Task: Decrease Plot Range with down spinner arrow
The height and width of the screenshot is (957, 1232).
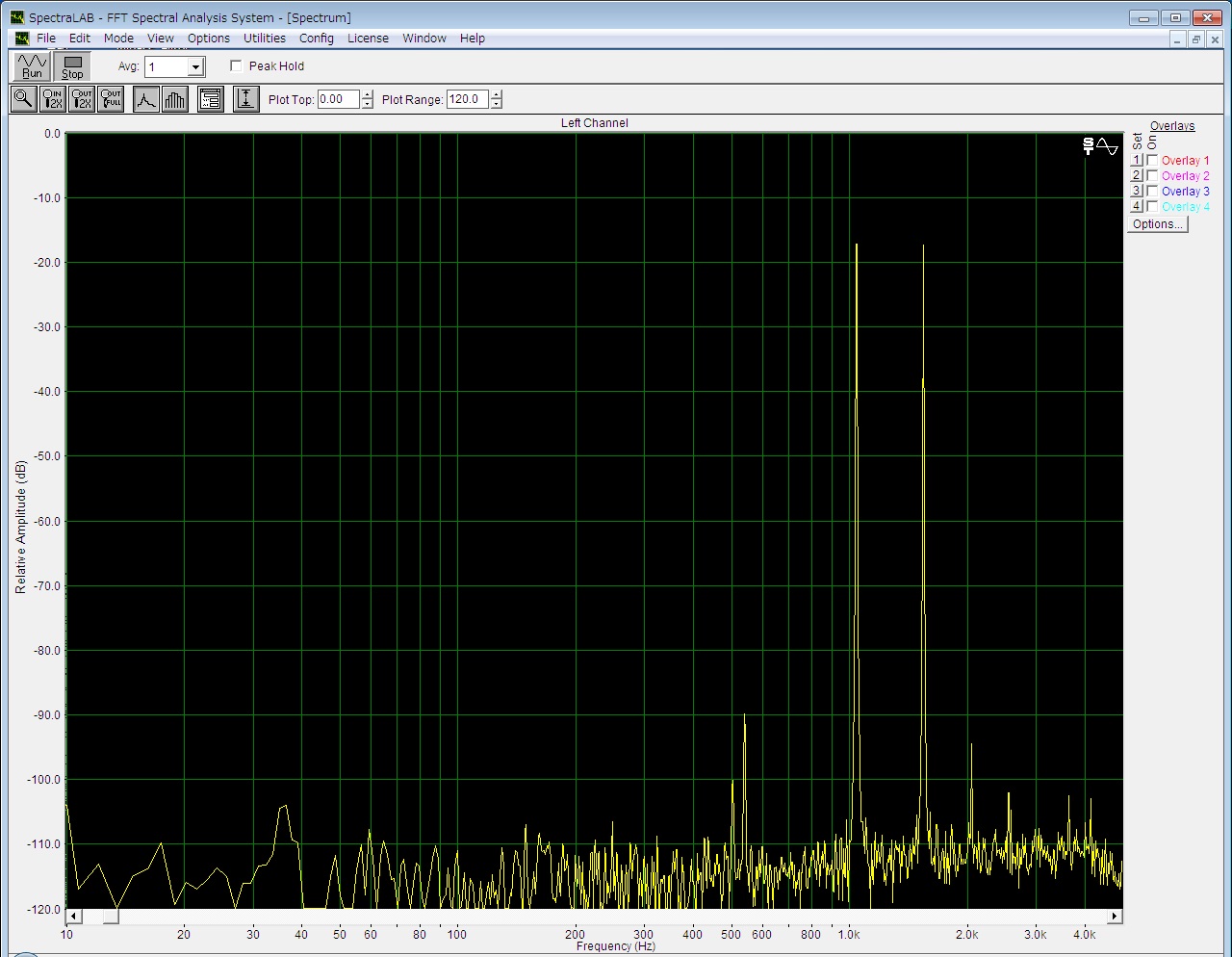Action: [x=497, y=104]
